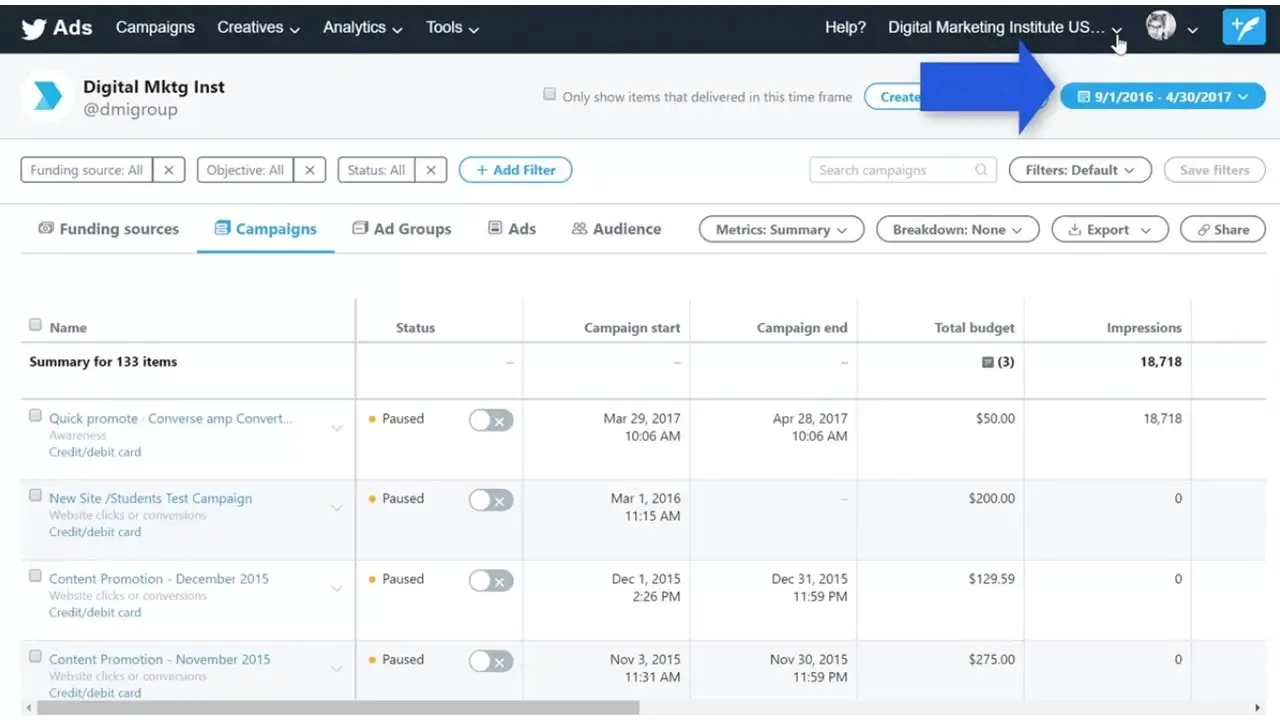Click the Create campaign button
1280x720 pixels.
click(892, 97)
